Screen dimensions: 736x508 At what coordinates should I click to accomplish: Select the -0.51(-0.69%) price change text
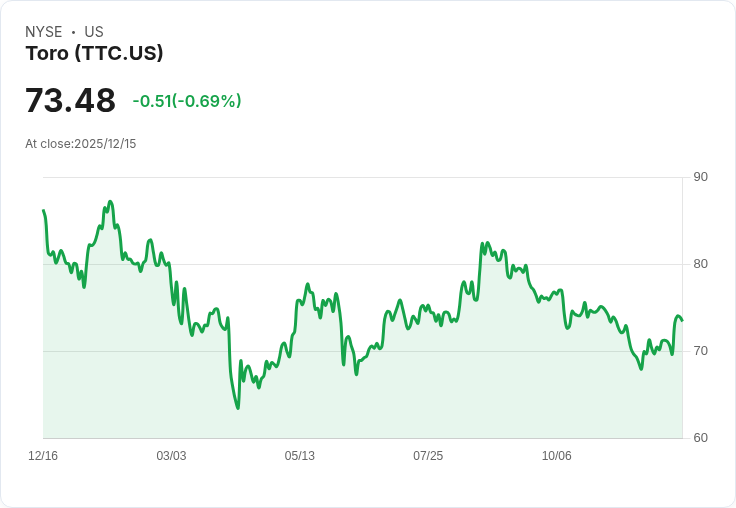tap(187, 101)
